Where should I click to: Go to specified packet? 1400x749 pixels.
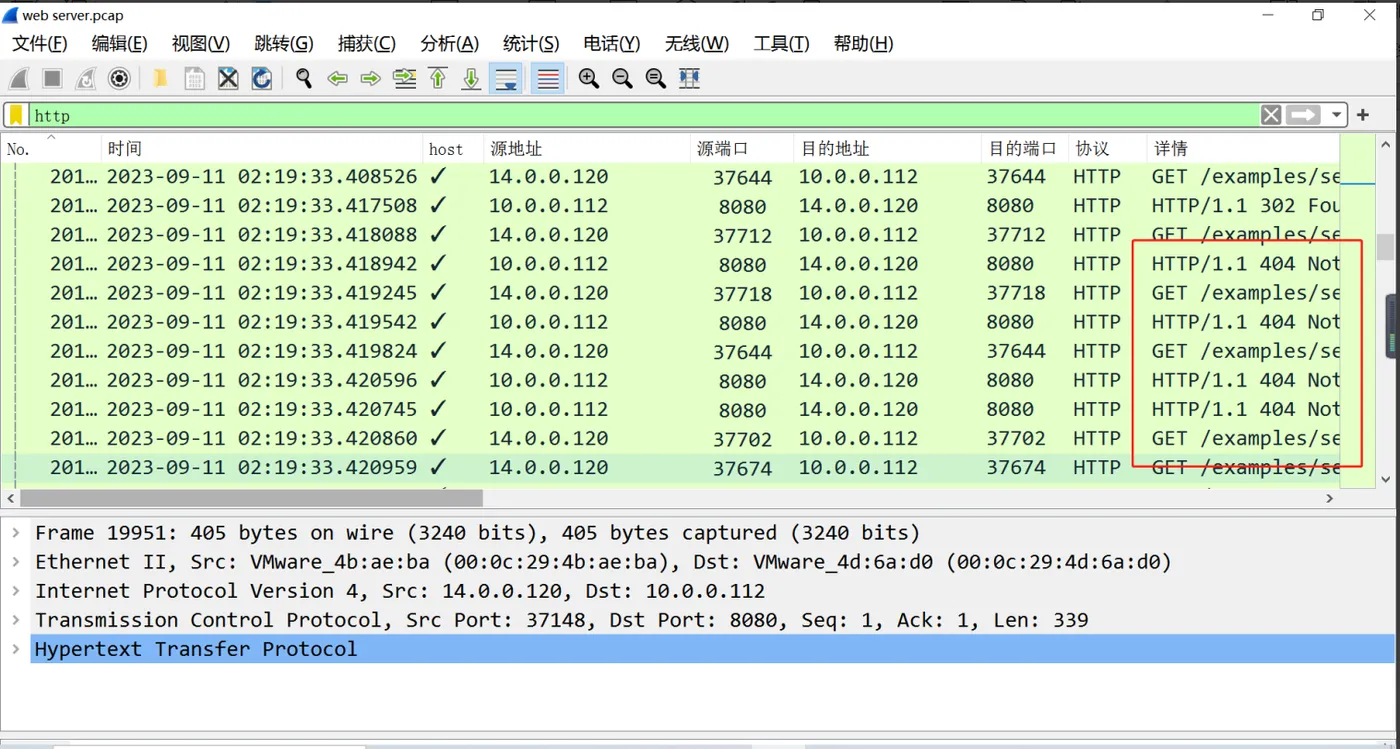coord(404,78)
